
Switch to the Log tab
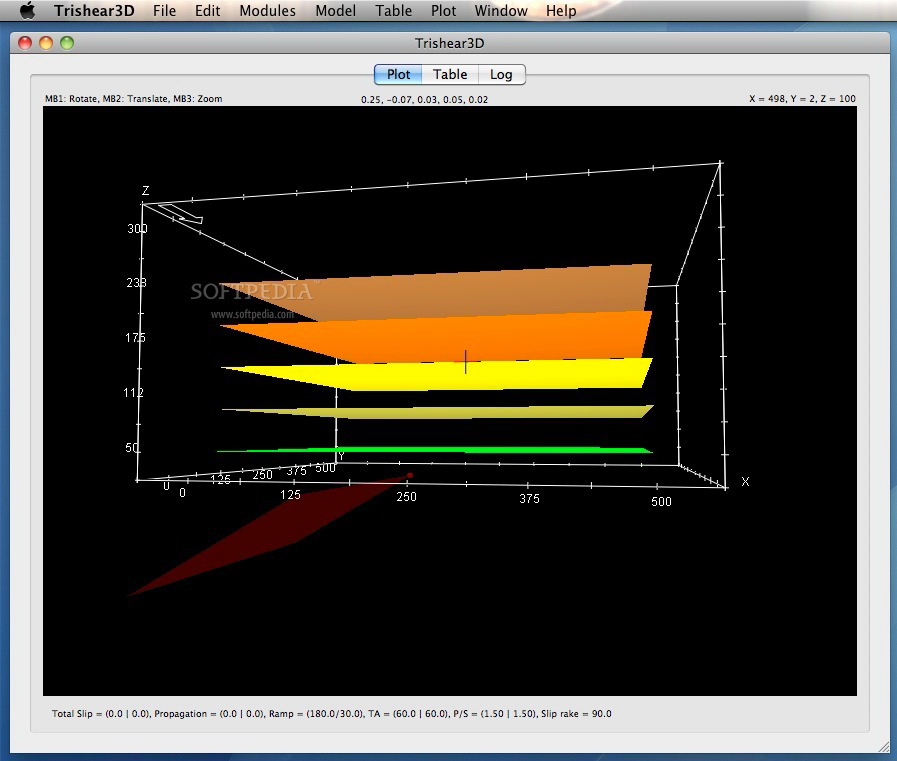501,74
